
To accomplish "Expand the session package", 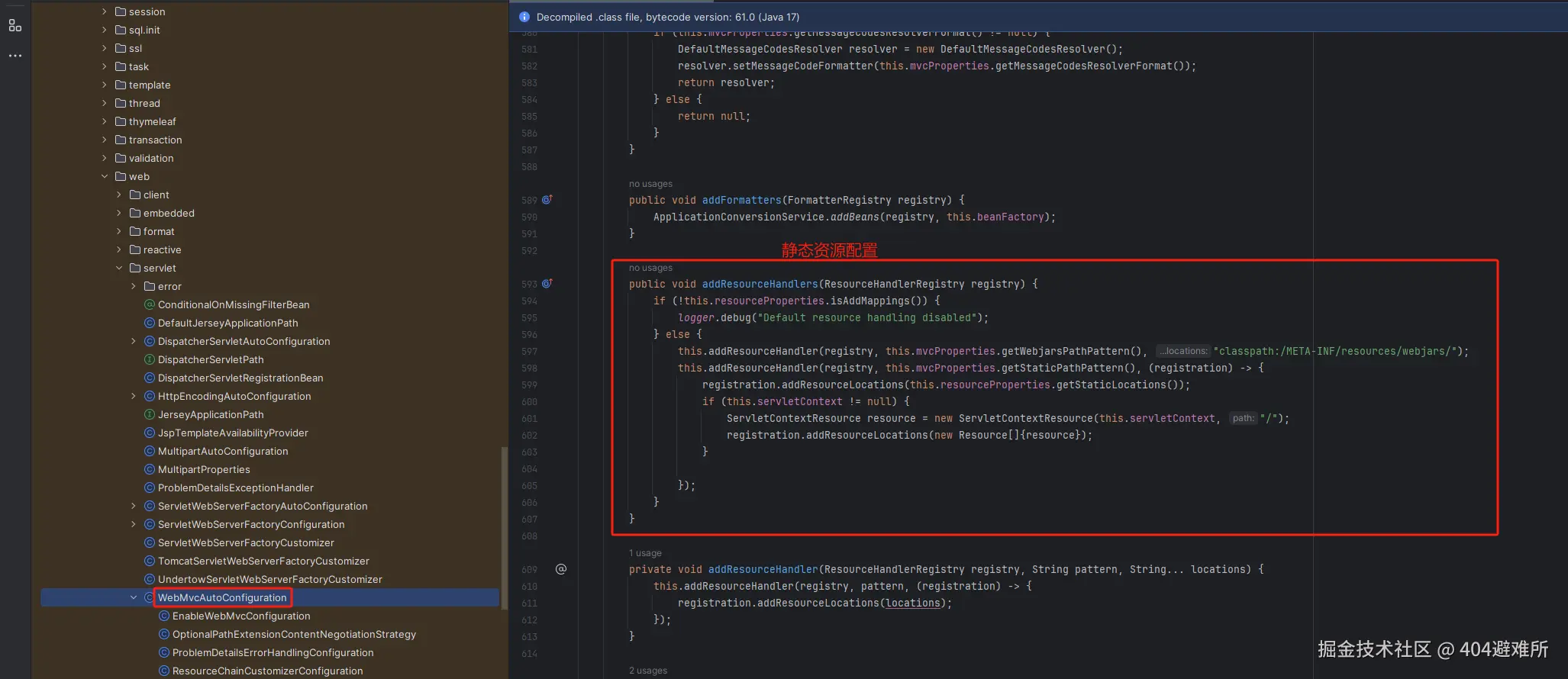I will coord(105,11).
